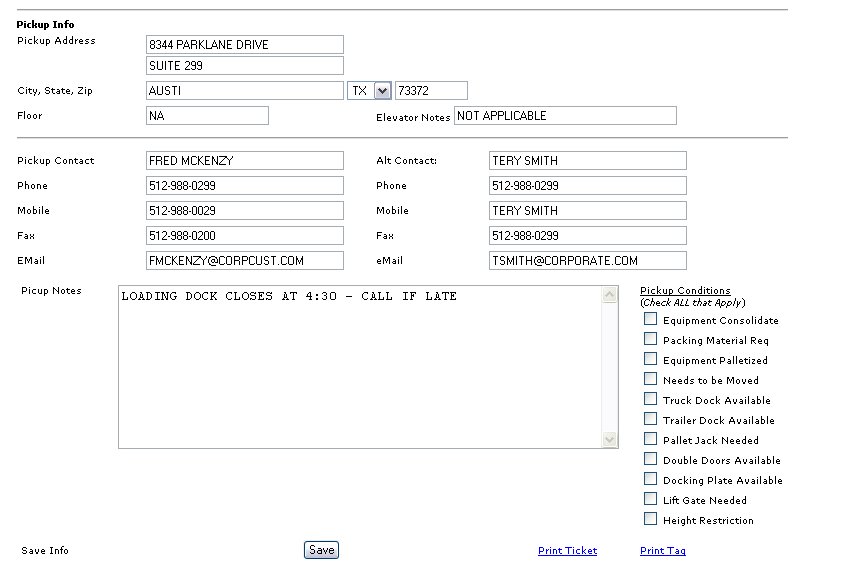
Task: Select the Height Restriction checkbox
Action: click(x=651, y=519)
